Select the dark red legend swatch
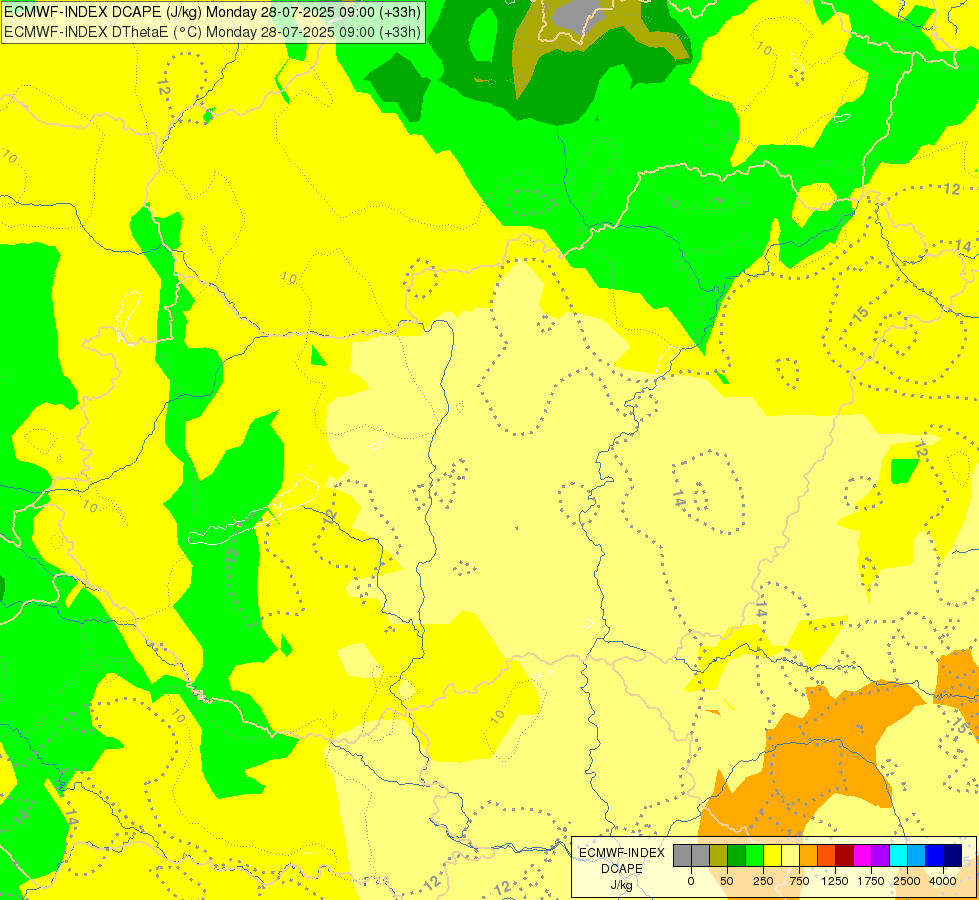 844,855
